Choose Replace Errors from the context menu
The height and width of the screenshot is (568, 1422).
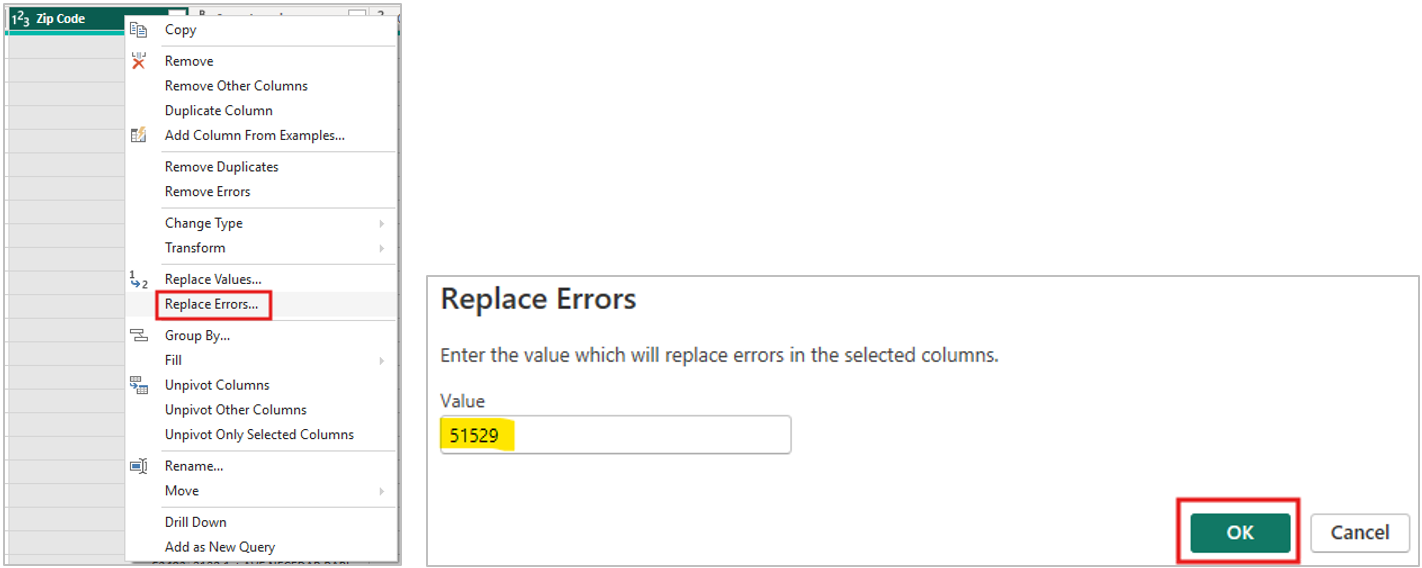212,304
